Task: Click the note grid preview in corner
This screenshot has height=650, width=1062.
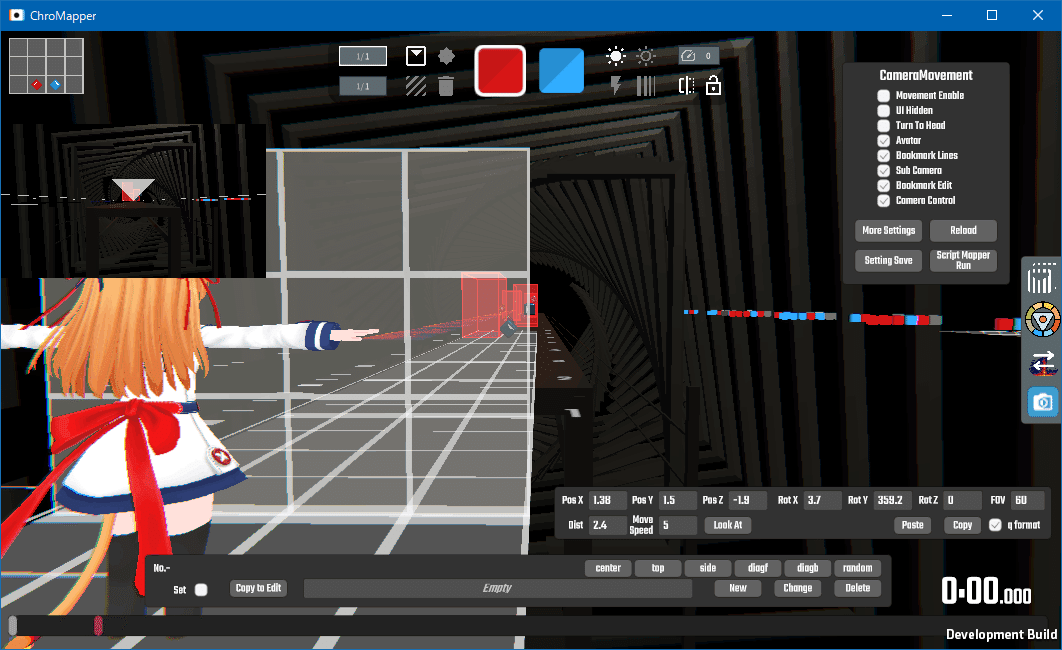Action: [x=46, y=66]
